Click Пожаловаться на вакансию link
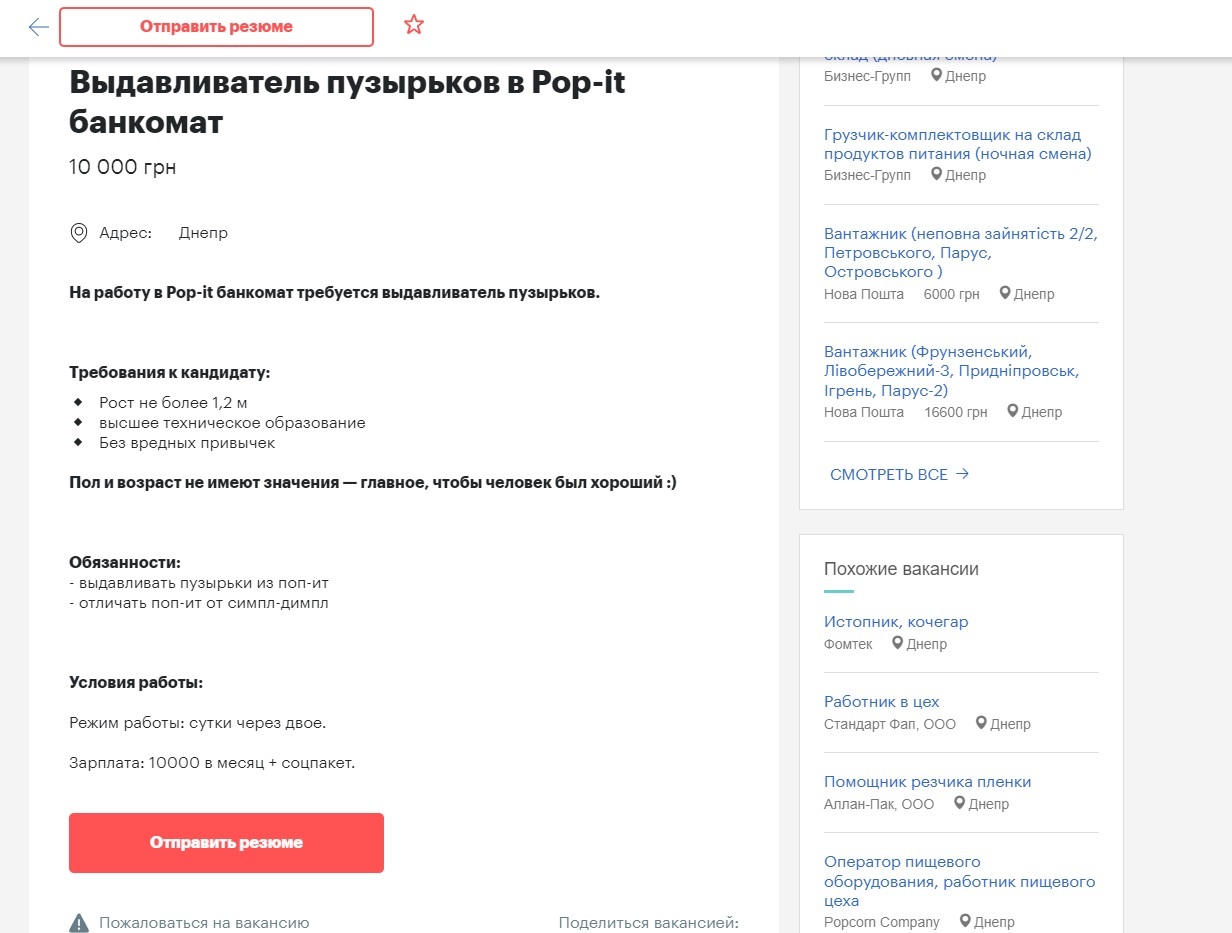The width and height of the screenshot is (1232, 933). [204, 923]
